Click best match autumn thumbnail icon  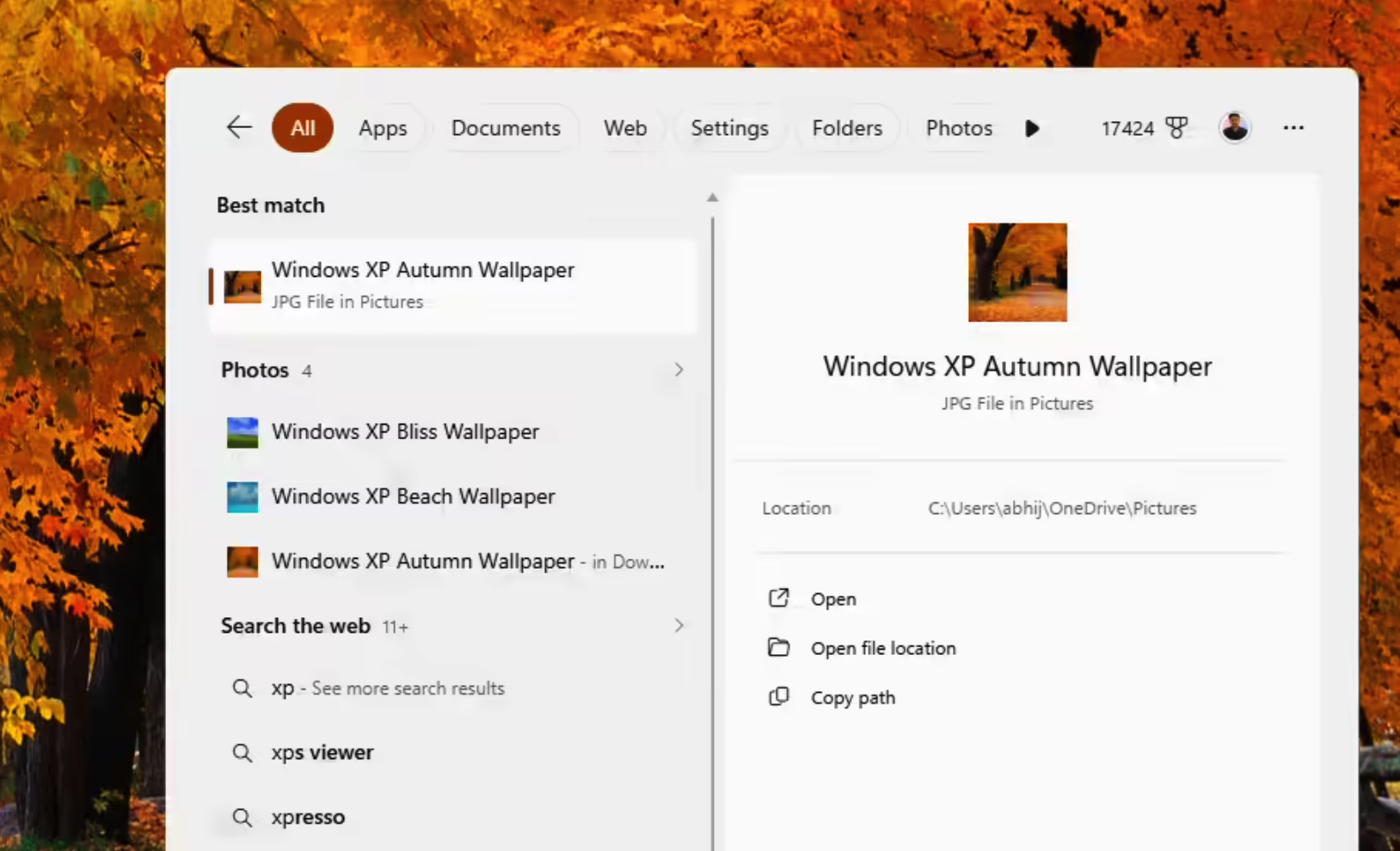pos(243,286)
